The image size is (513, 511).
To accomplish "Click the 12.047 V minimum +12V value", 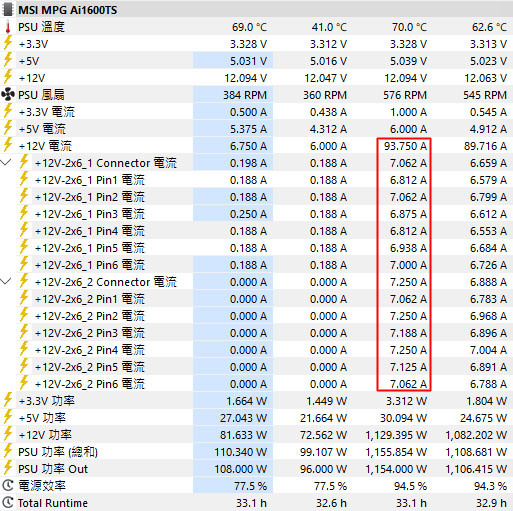I will pos(325,78).
